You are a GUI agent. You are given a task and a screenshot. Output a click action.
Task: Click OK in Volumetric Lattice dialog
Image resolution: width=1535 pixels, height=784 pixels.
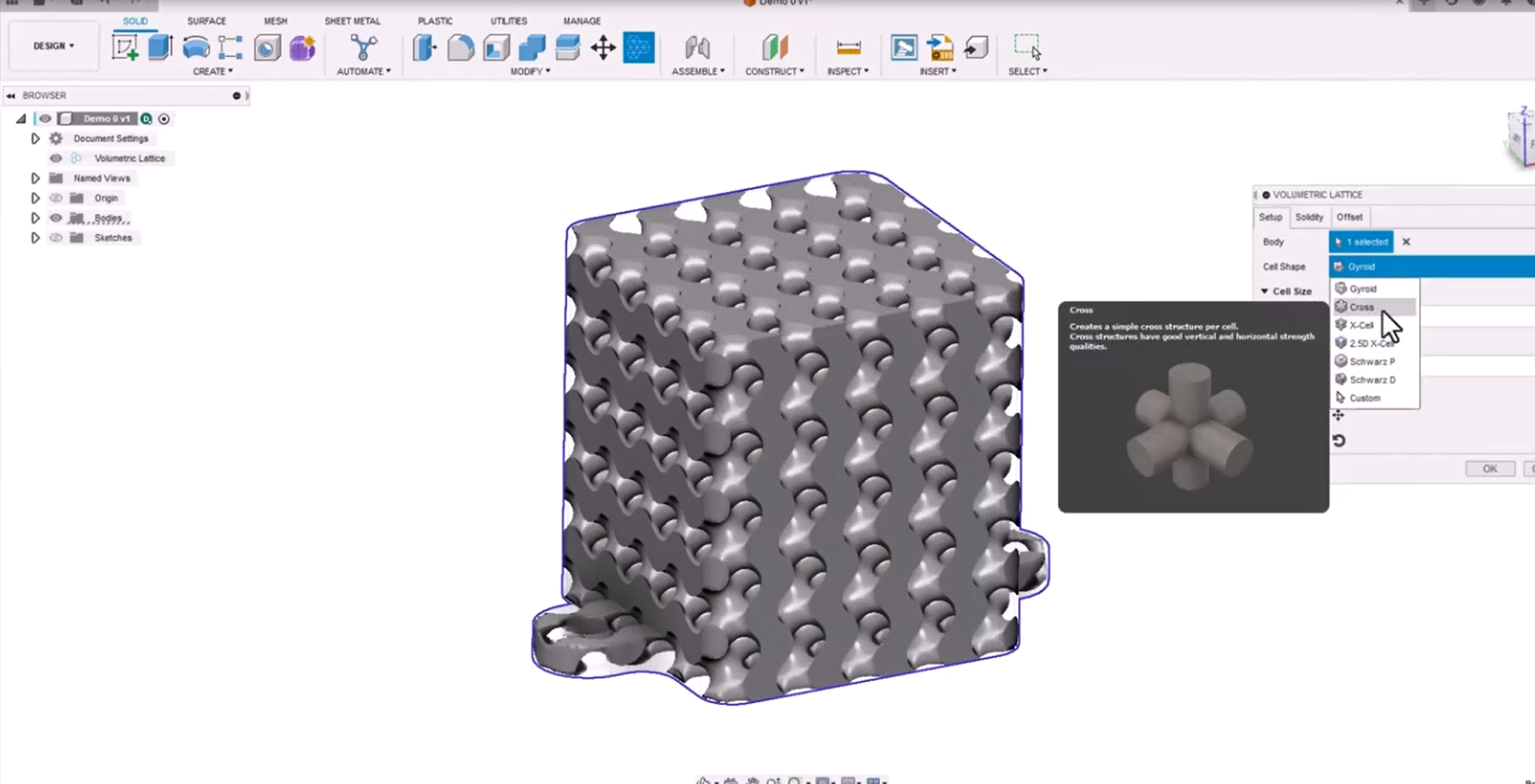point(1490,469)
